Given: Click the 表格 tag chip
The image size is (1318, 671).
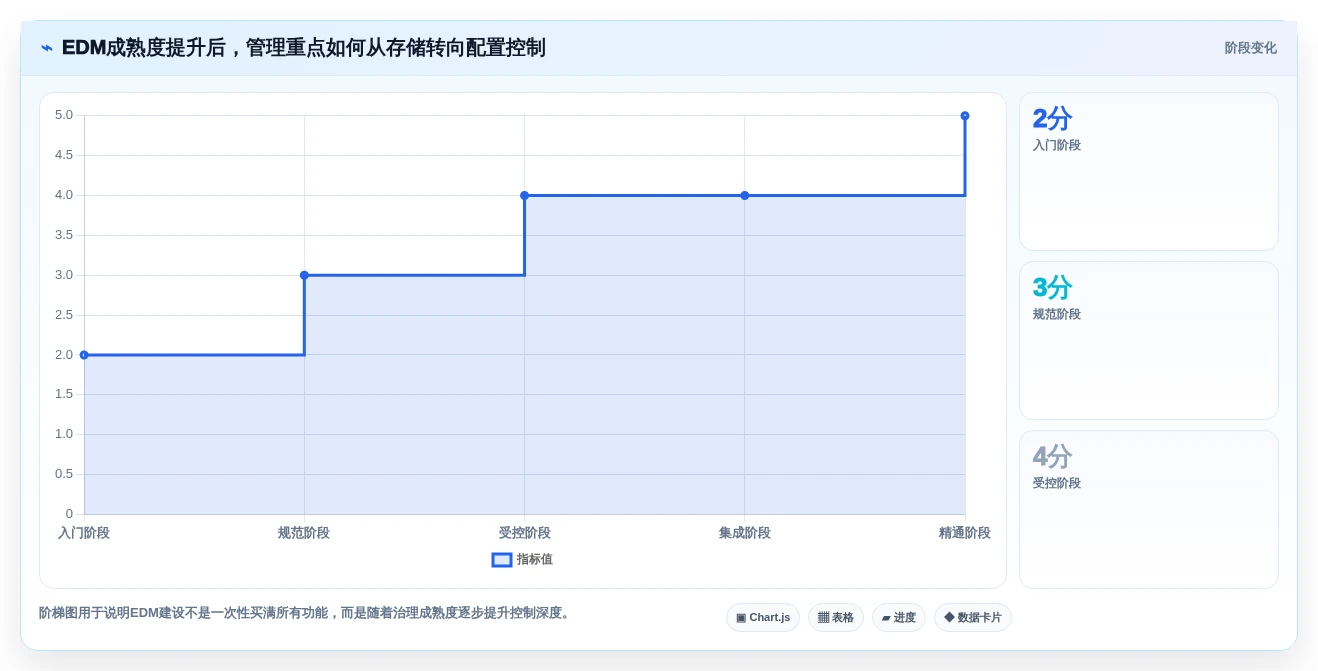Looking at the screenshot, I should click(x=836, y=618).
